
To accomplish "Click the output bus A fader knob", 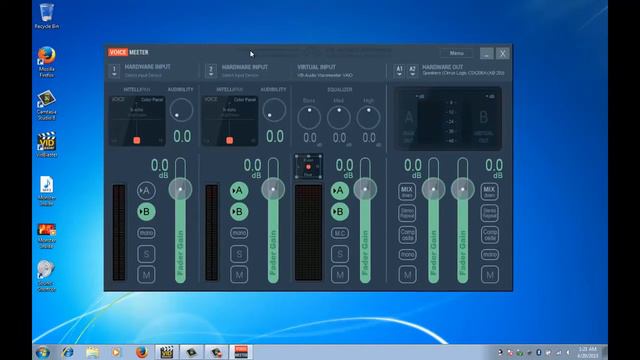I will (433, 189).
